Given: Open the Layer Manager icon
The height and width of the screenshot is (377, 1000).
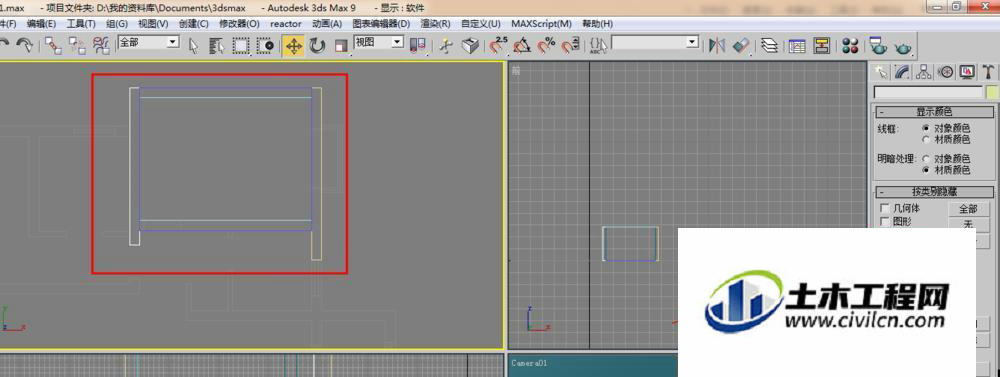Looking at the screenshot, I should tap(770, 45).
